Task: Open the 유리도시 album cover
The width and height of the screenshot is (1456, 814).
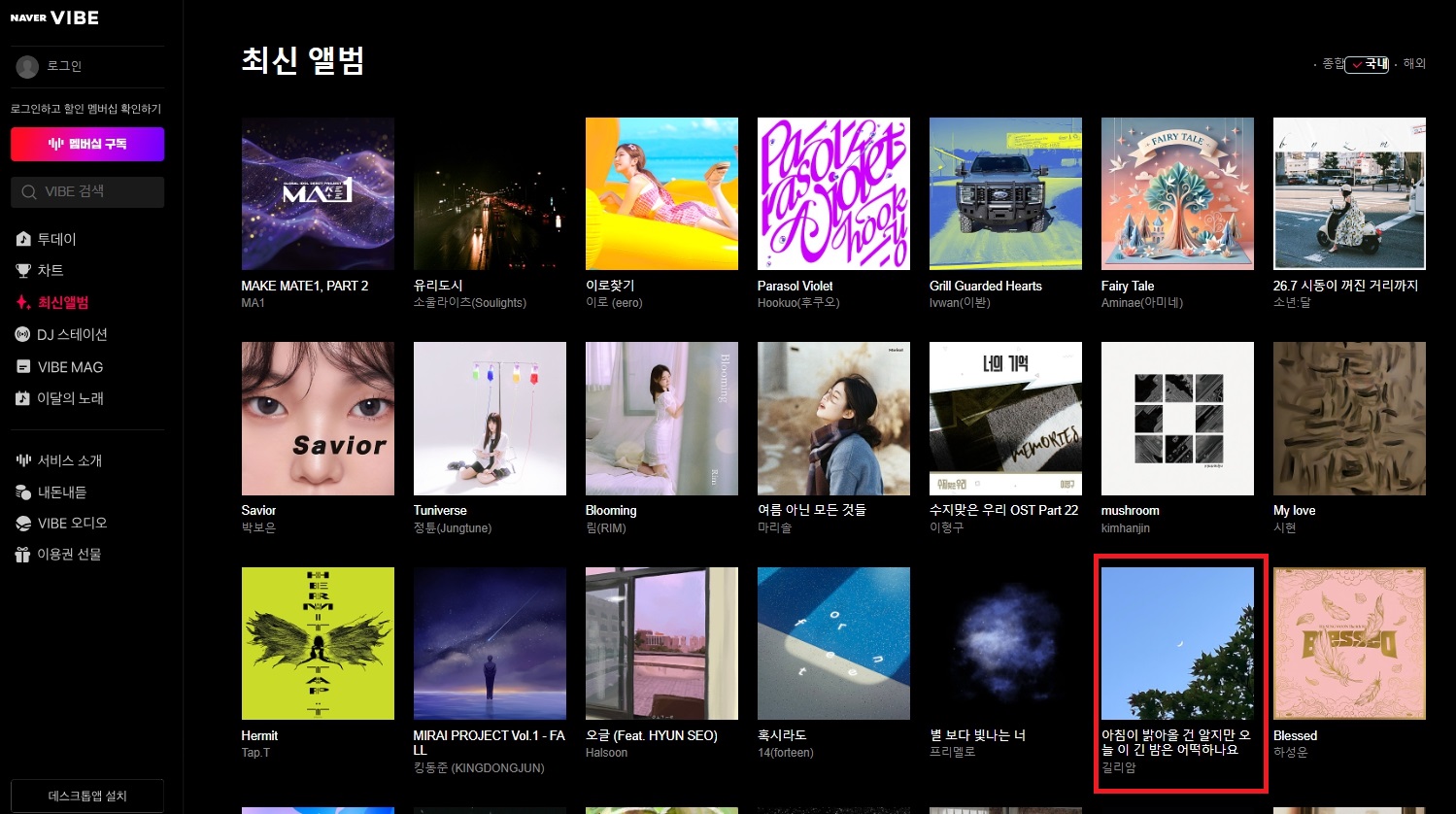Action: pyautogui.click(x=490, y=194)
